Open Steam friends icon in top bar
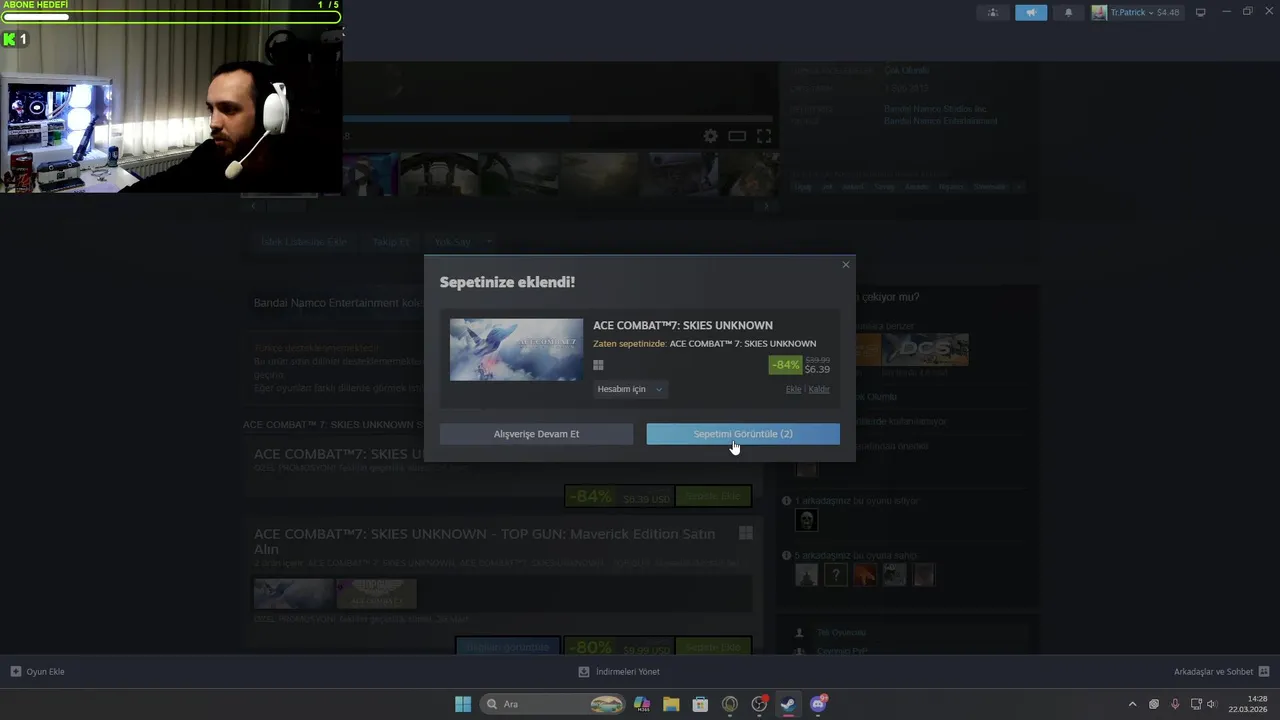The height and width of the screenshot is (720, 1280). (993, 12)
